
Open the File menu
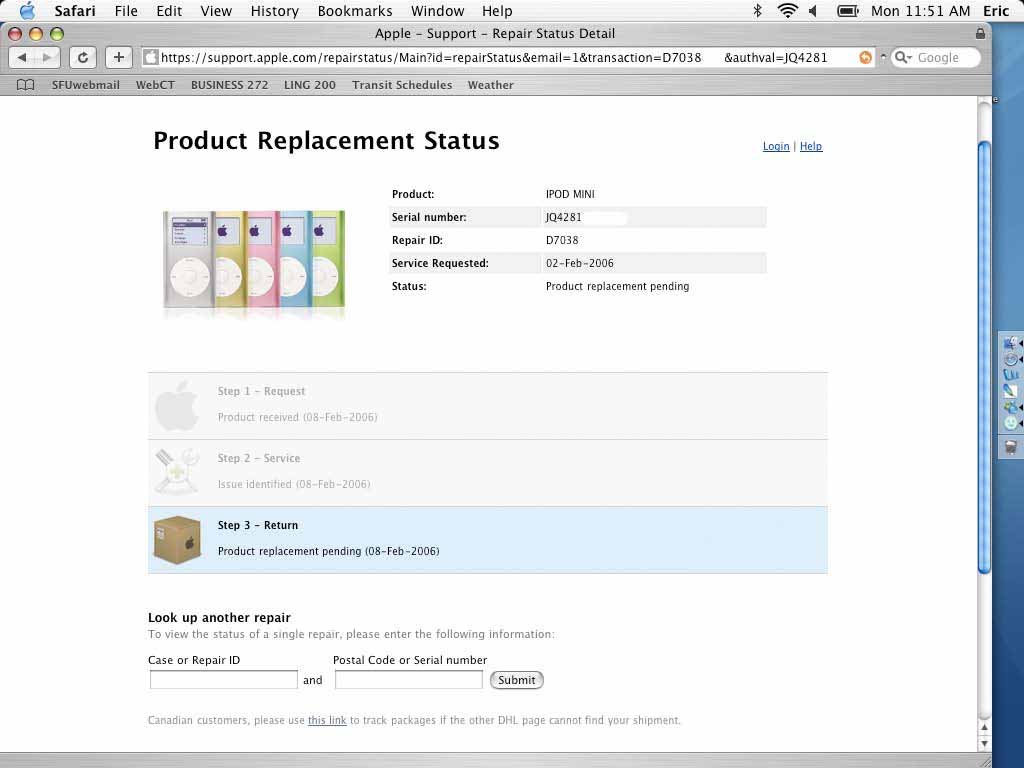(x=126, y=11)
